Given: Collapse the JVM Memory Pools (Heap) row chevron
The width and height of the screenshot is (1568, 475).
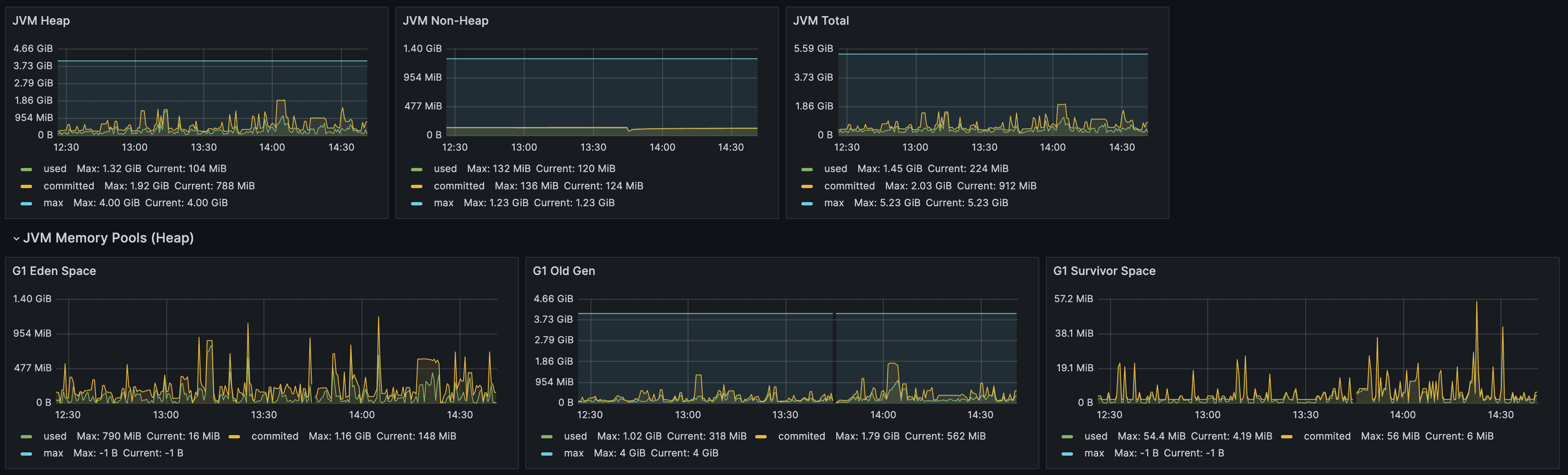Looking at the screenshot, I should click(x=16, y=238).
